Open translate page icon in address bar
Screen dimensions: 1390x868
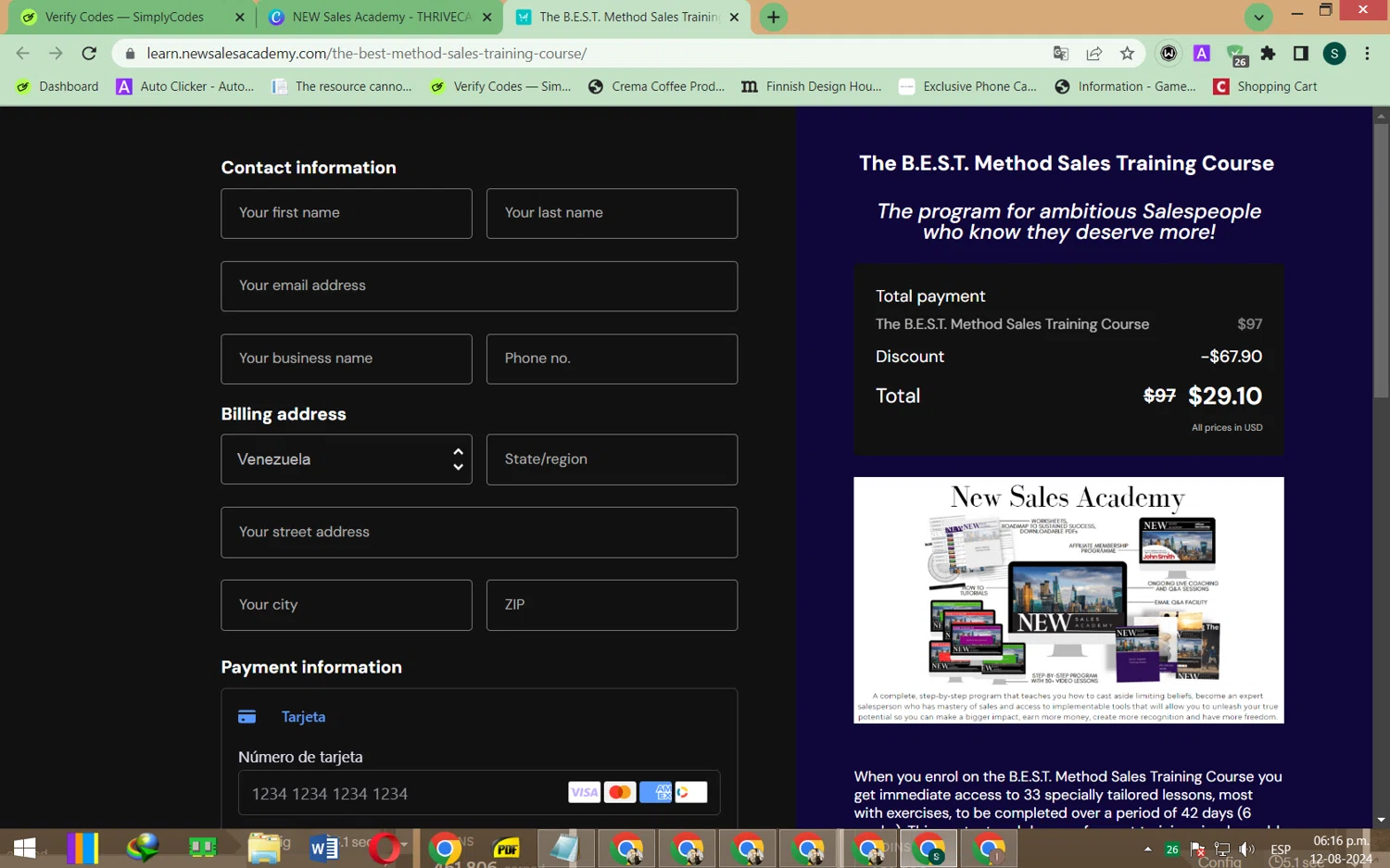(x=1061, y=54)
